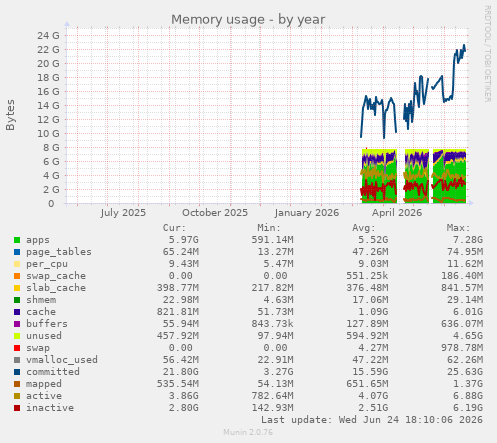Click the 'April 2026' axis label
497x443 pixels.
[397, 213]
